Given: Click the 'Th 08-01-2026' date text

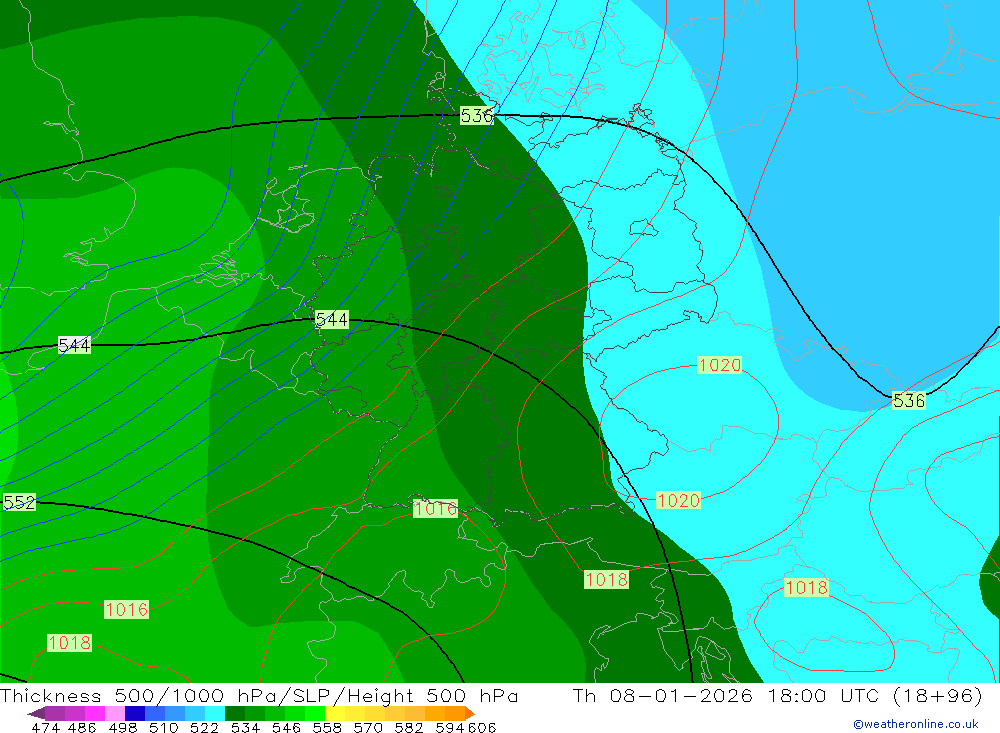Looking at the screenshot, I should point(662,695).
